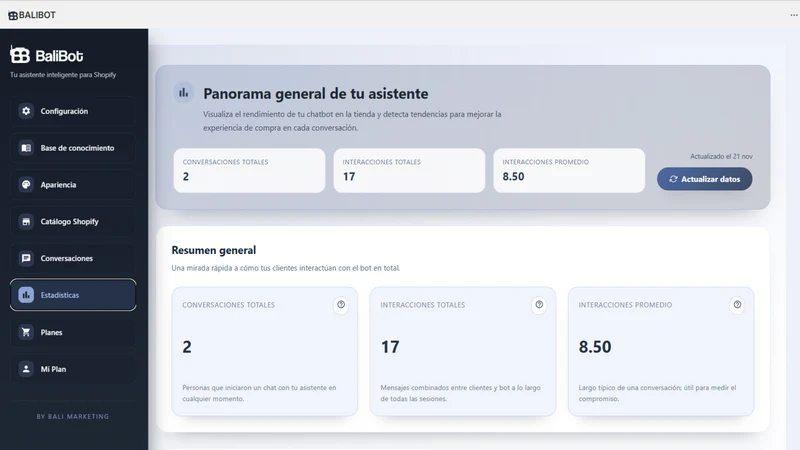Select the Estadísticas menu item
This screenshot has height=450, width=800.
[73, 295]
